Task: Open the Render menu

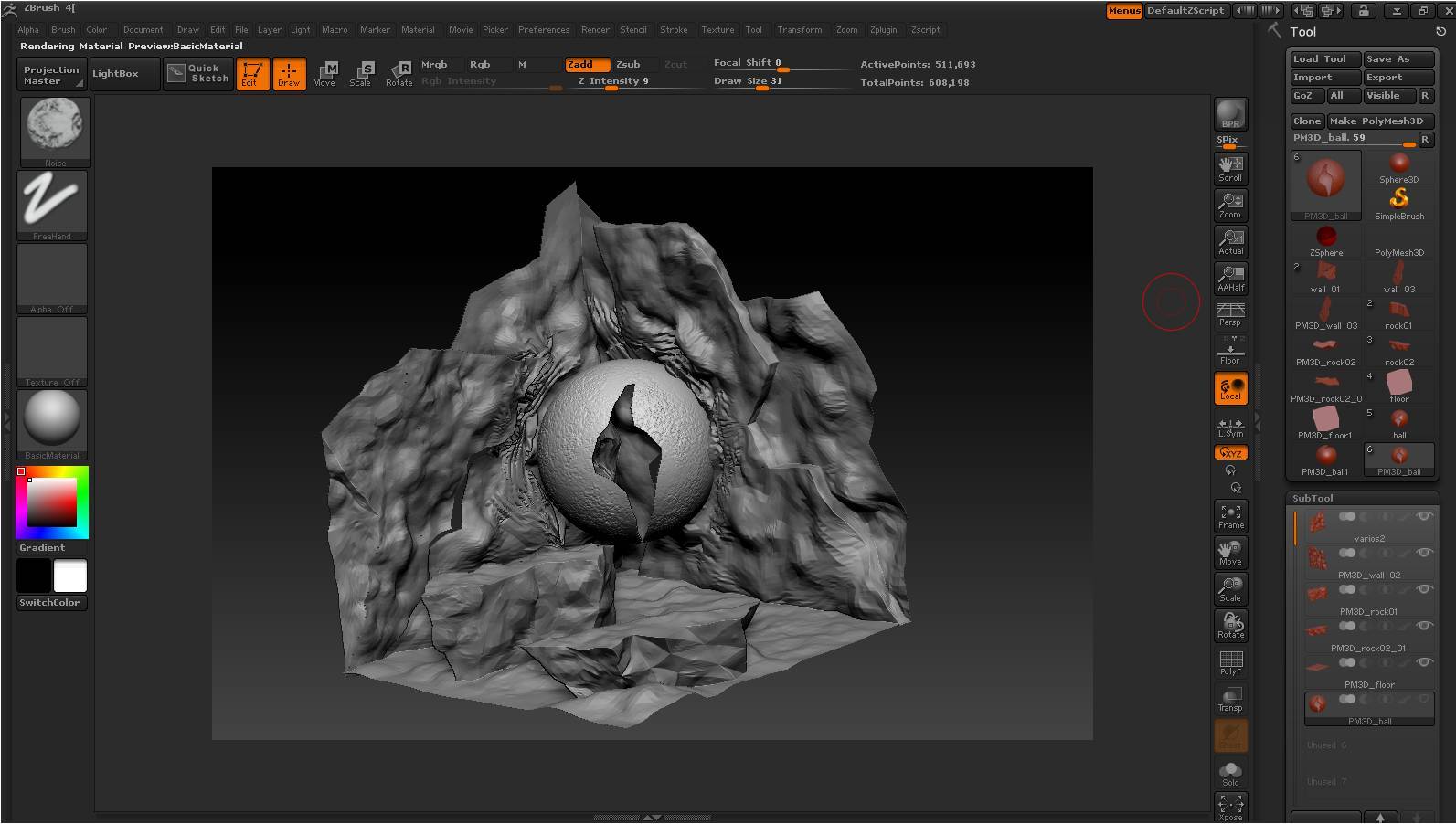Action: click(x=595, y=29)
